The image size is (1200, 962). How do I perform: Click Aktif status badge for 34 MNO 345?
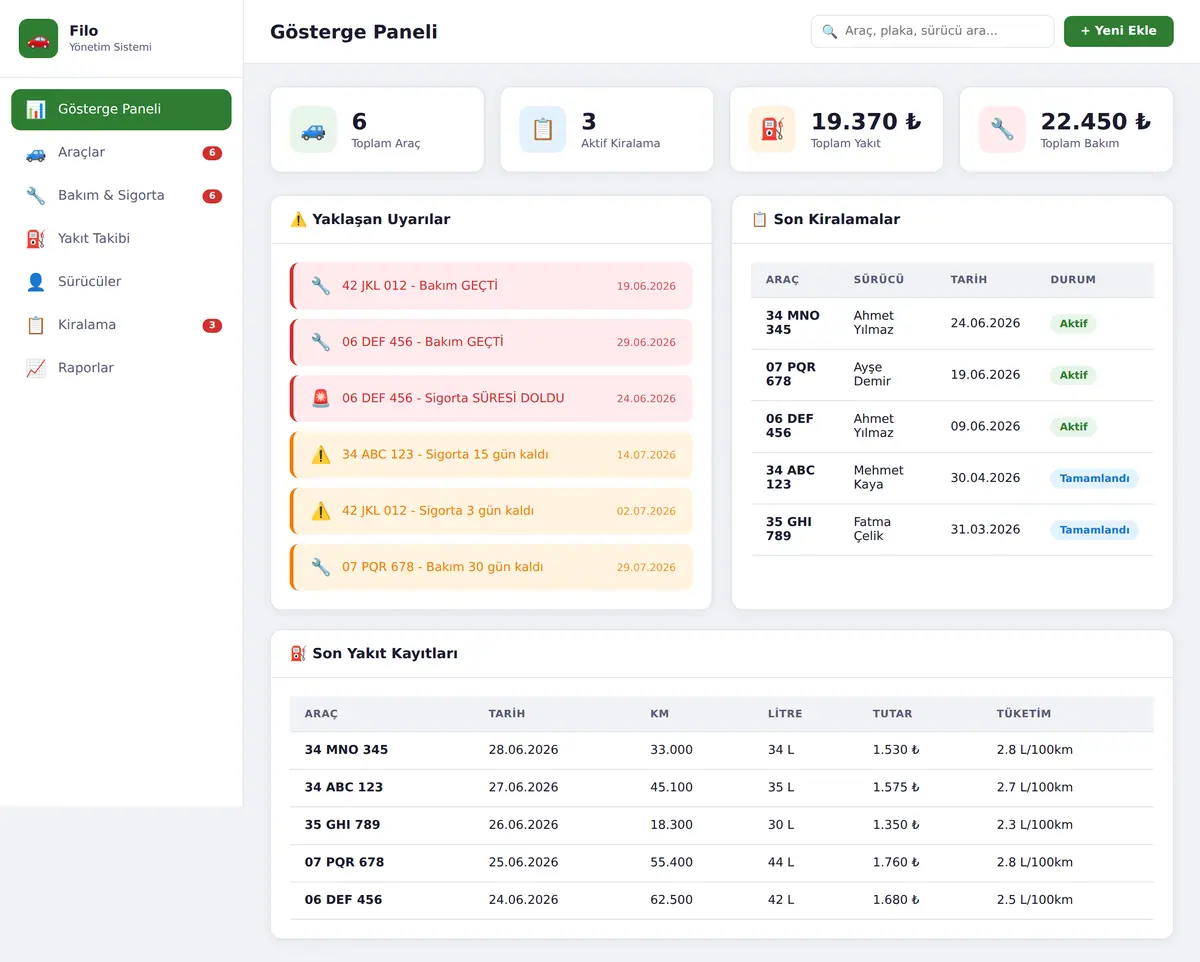[x=1073, y=323]
